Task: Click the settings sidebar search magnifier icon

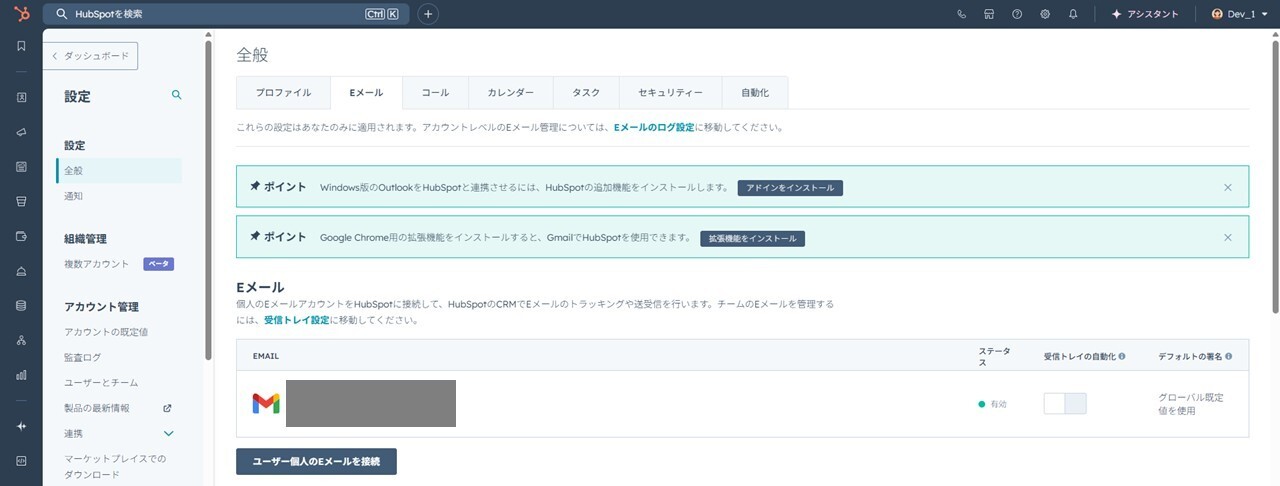Action: coord(177,95)
